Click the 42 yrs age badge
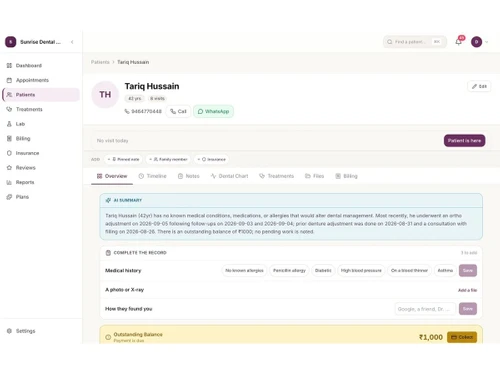500x375 pixels. pyautogui.click(x=135, y=98)
